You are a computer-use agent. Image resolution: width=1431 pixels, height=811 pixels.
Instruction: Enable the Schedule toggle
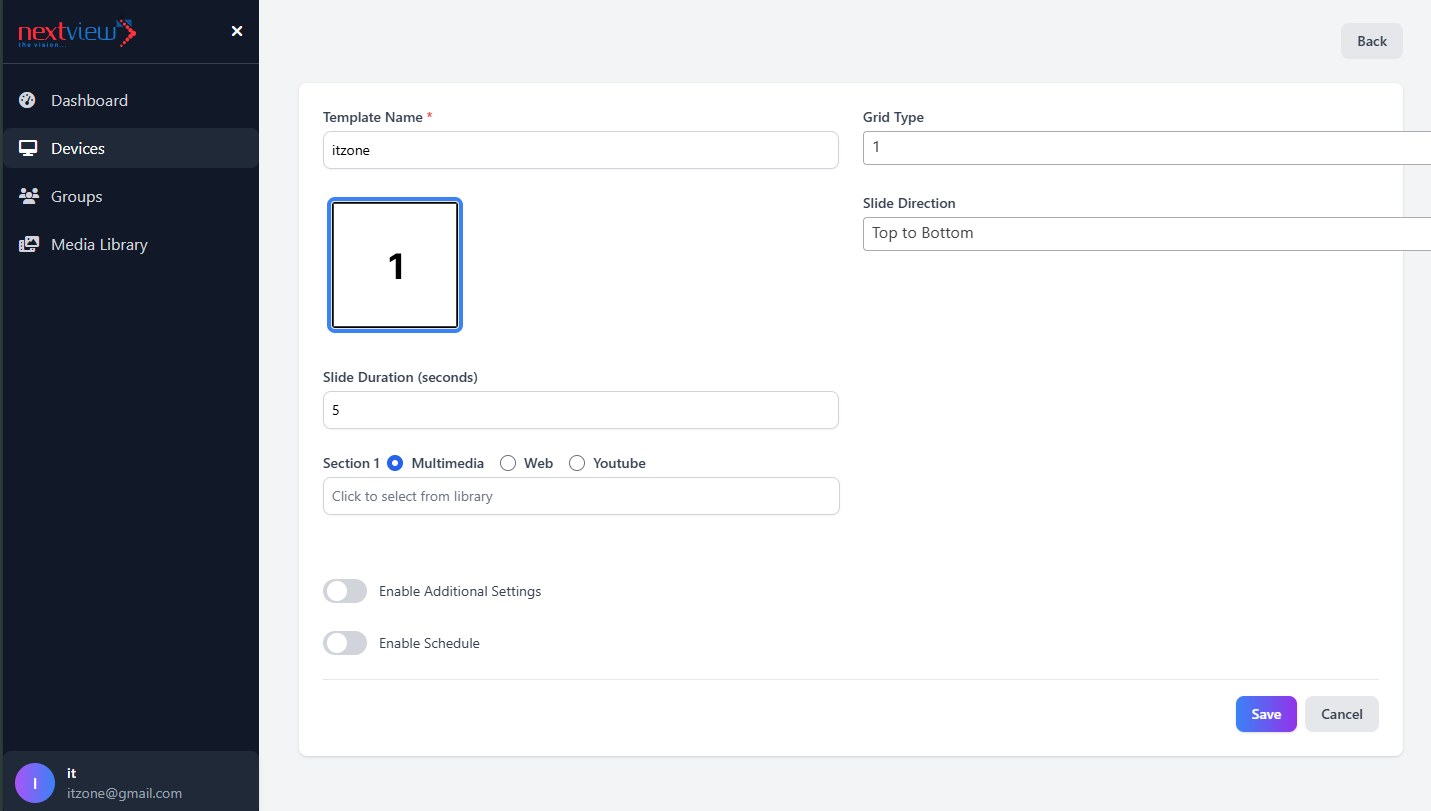(x=344, y=643)
